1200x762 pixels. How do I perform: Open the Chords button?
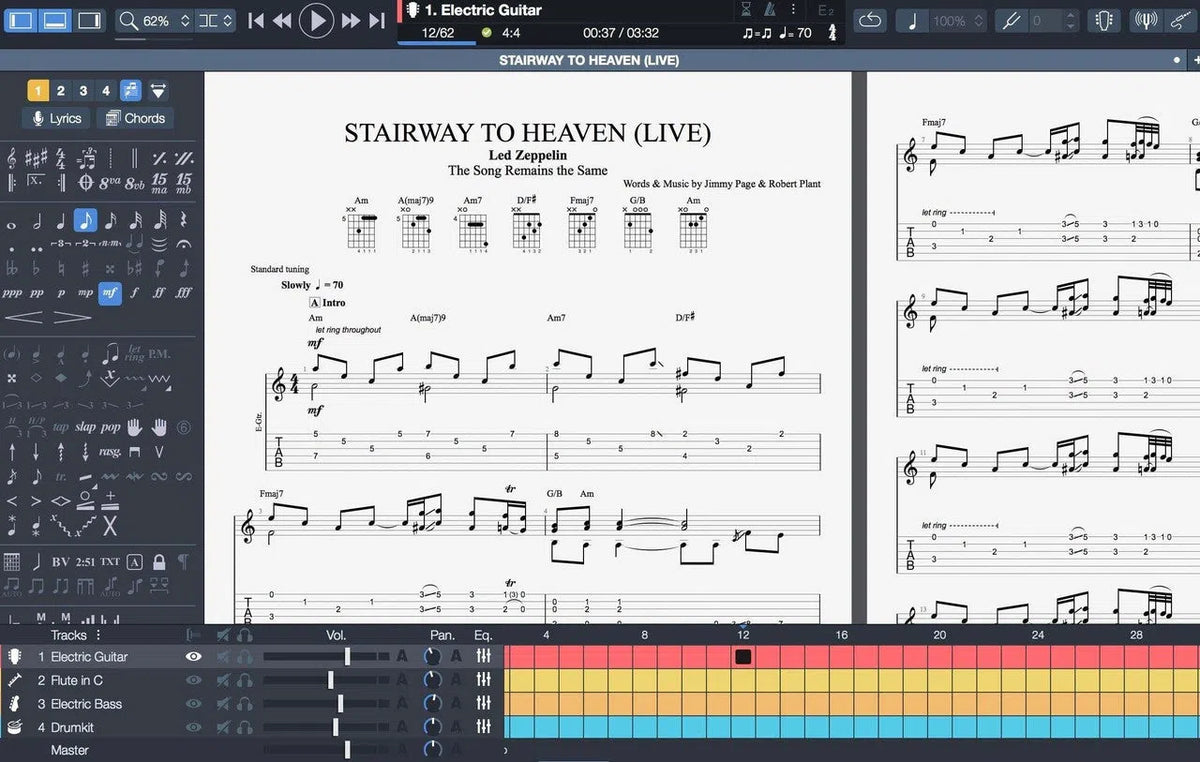coord(135,118)
